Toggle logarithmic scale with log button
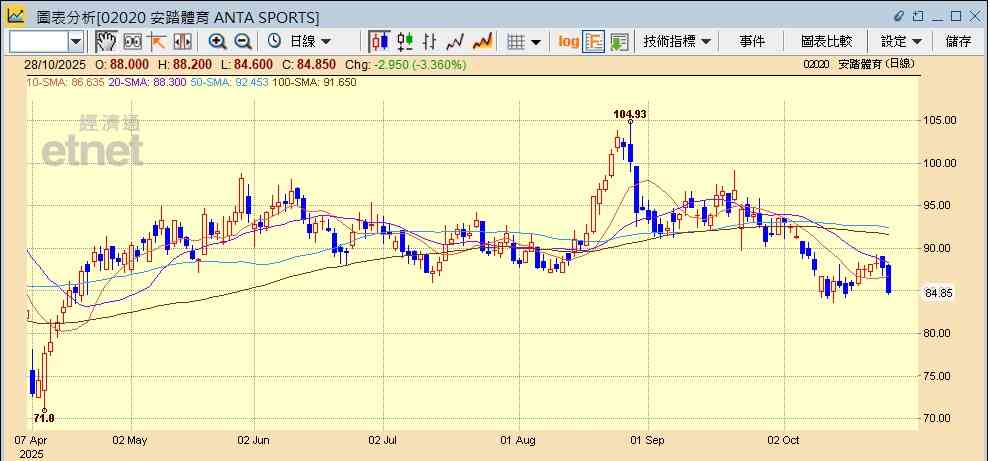Viewport: 990px width, 461px height. [x=568, y=41]
